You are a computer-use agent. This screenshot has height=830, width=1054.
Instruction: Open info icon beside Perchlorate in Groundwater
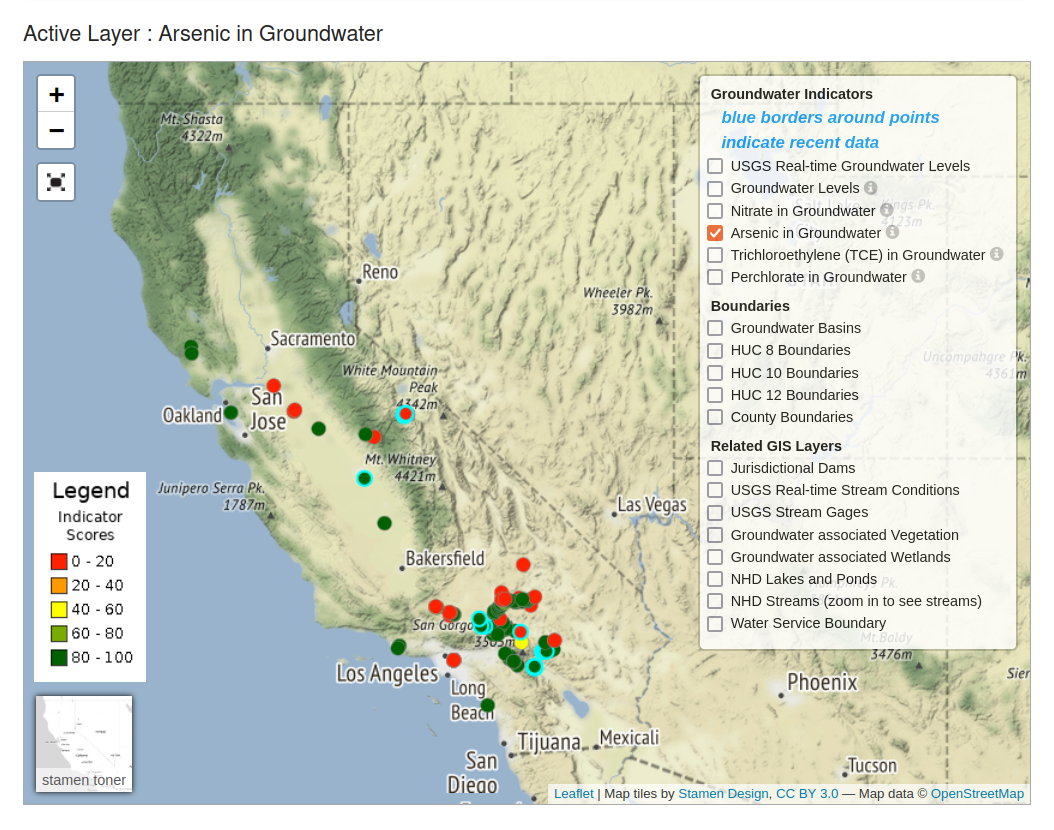tap(917, 276)
